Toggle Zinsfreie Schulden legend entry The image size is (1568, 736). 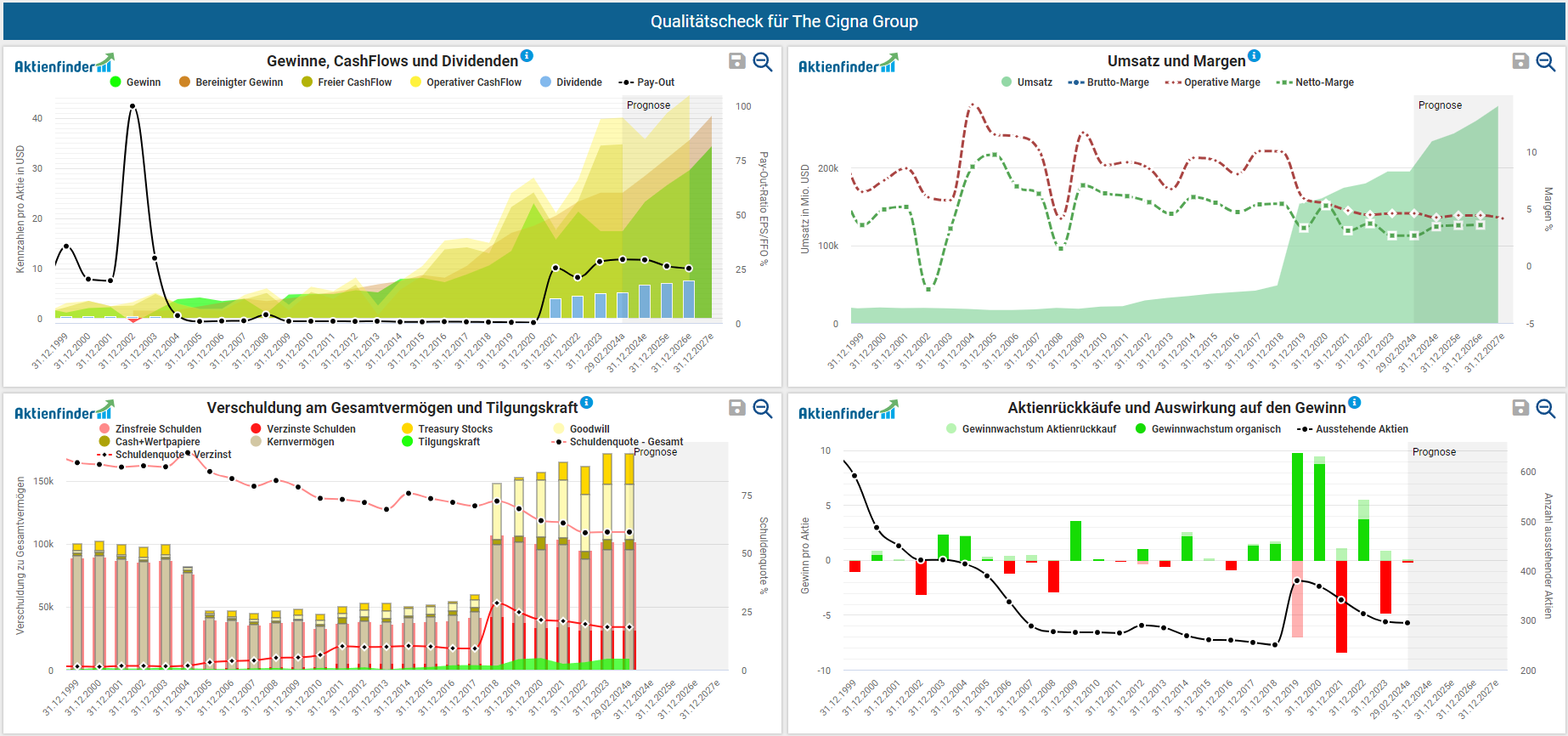click(150, 429)
